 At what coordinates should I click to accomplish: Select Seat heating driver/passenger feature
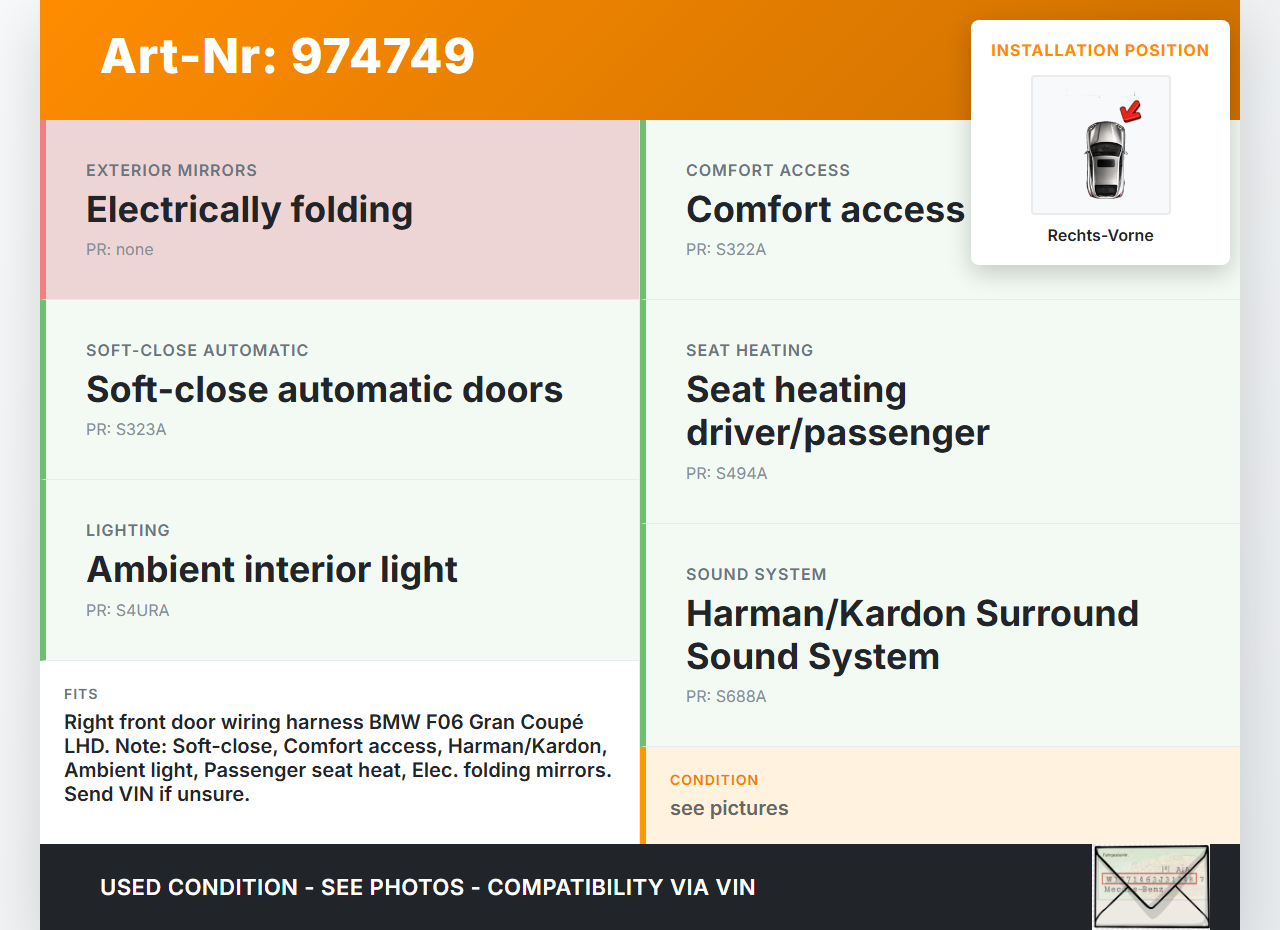pos(837,411)
